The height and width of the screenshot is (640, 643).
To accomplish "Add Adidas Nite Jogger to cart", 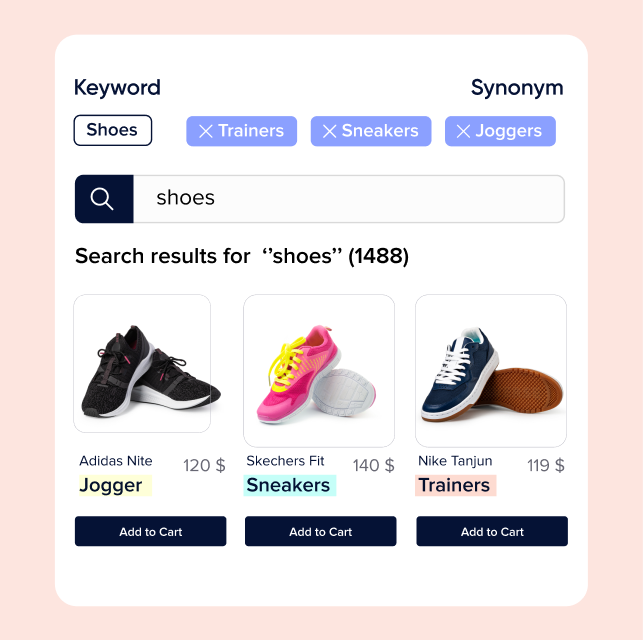I will click(x=150, y=531).
